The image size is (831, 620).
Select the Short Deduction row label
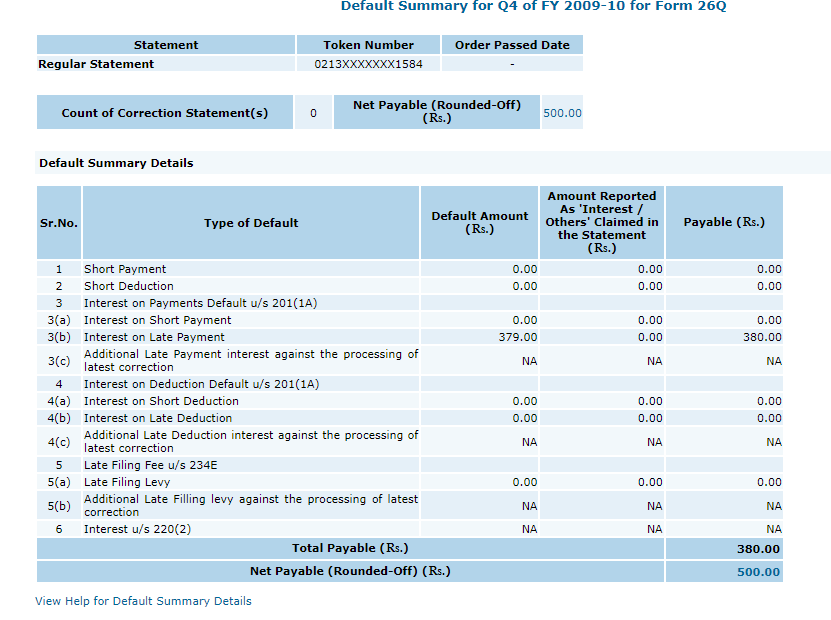[129, 286]
